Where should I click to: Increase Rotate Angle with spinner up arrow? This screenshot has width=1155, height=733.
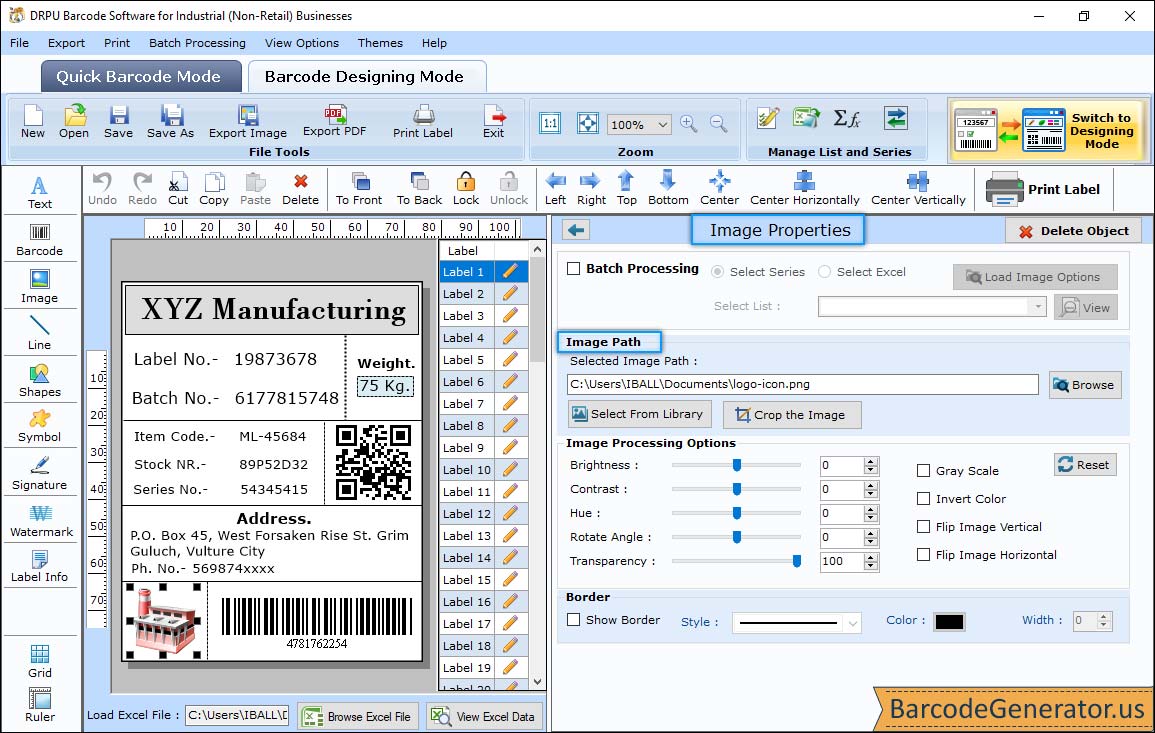[871, 533]
